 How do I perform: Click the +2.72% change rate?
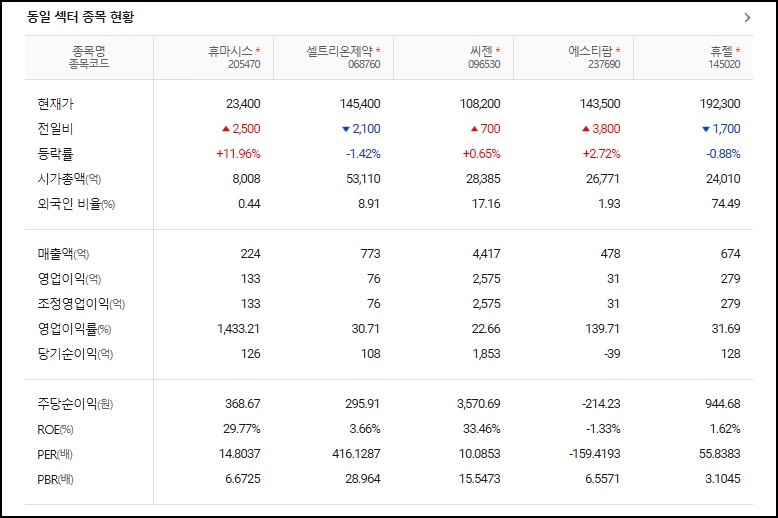(x=602, y=154)
